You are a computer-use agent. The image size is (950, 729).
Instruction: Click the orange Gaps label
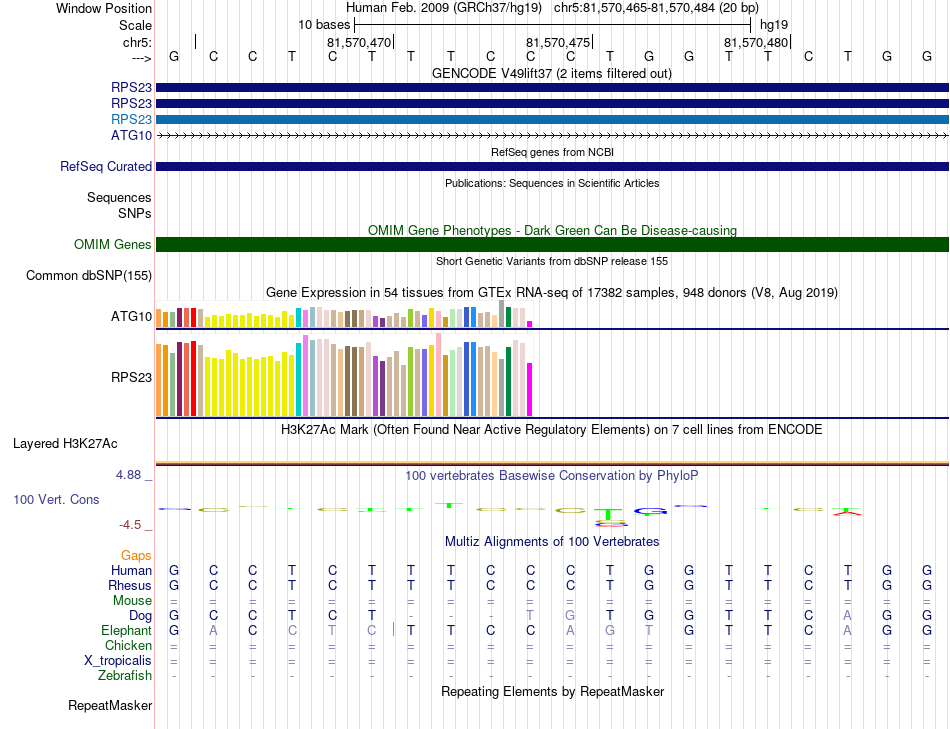[136, 556]
